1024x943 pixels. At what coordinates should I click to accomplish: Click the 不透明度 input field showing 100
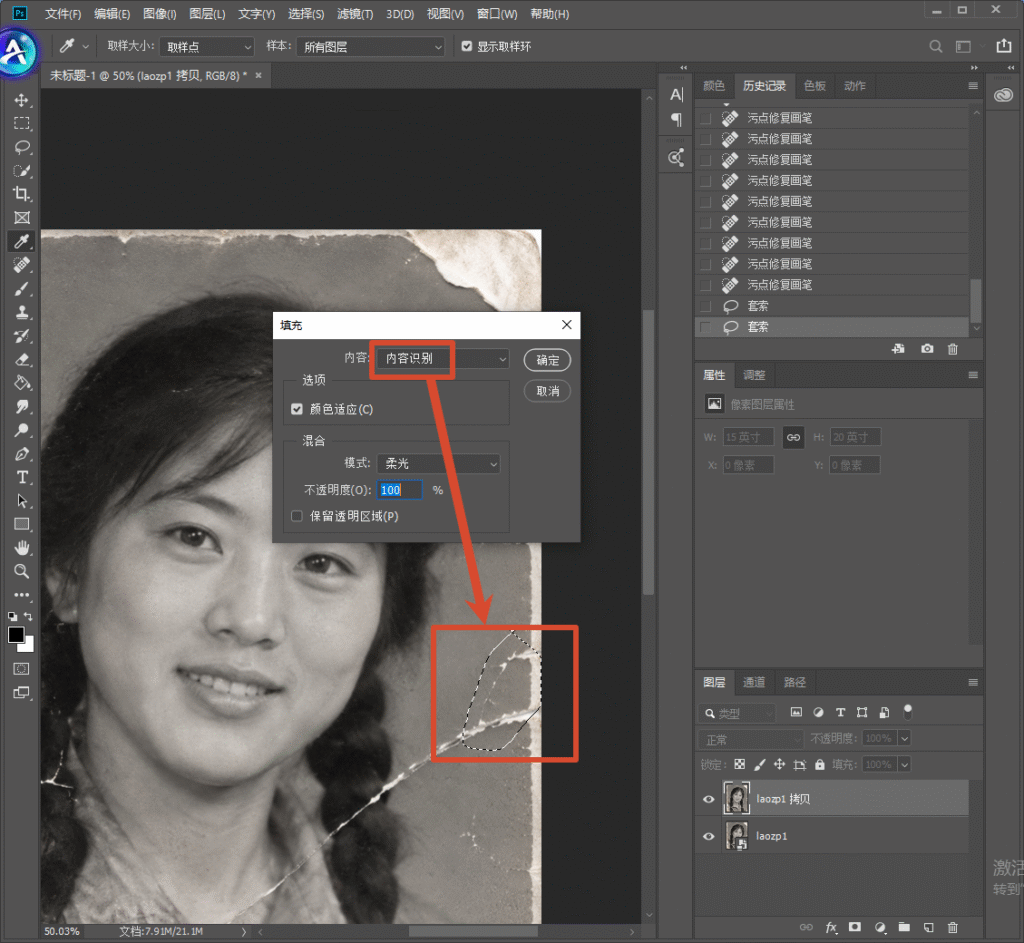click(x=400, y=490)
